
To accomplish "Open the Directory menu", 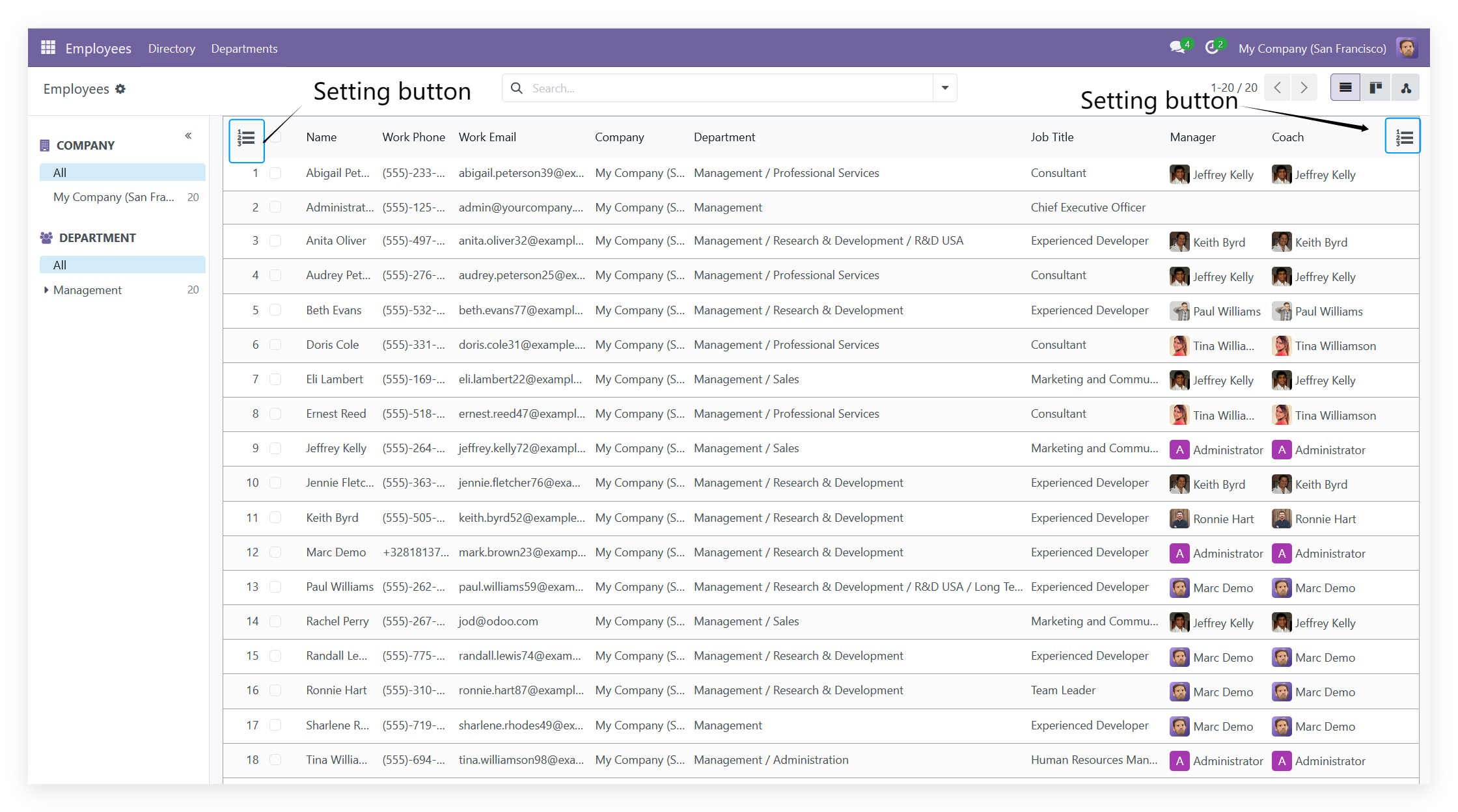I will point(171,49).
